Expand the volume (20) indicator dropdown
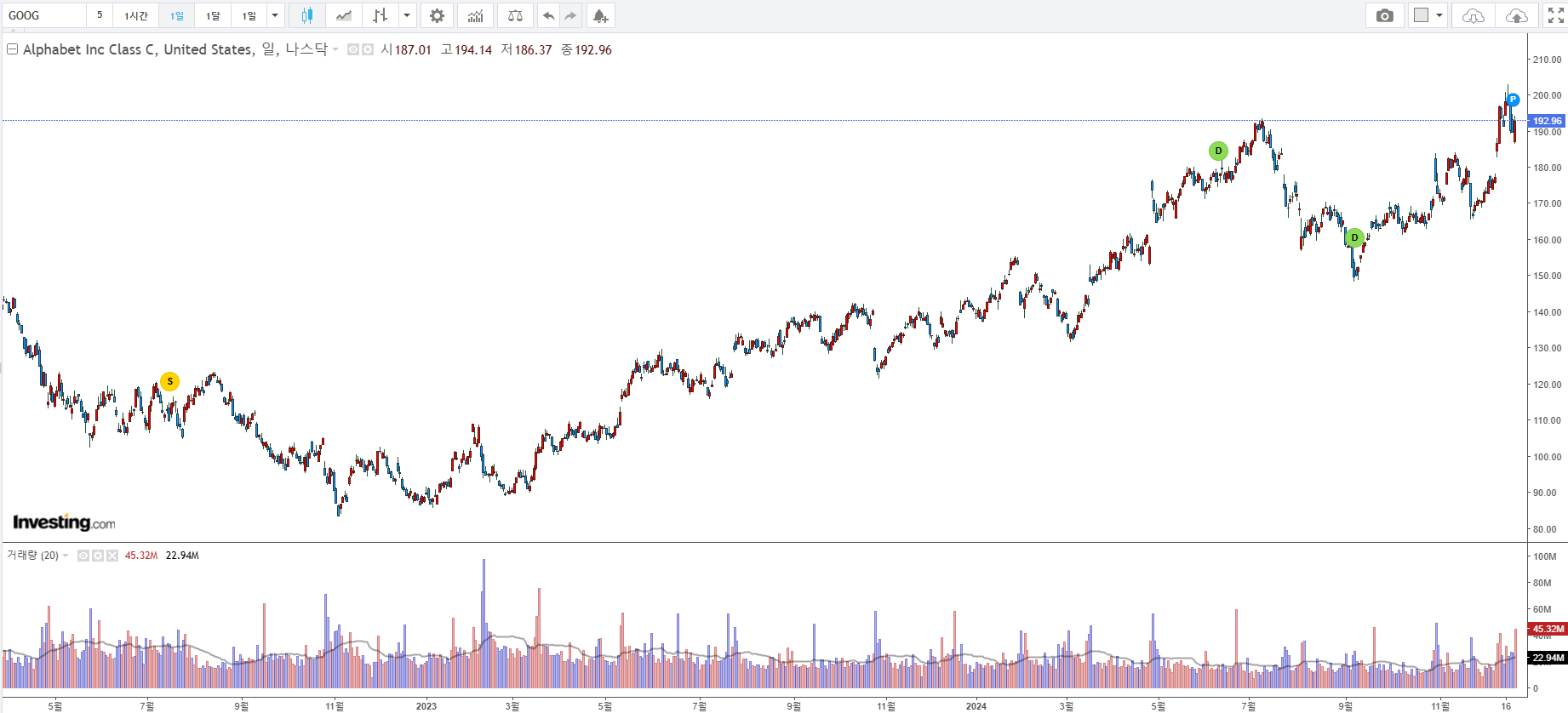Image resolution: width=1568 pixels, height=713 pixels. 66,556
